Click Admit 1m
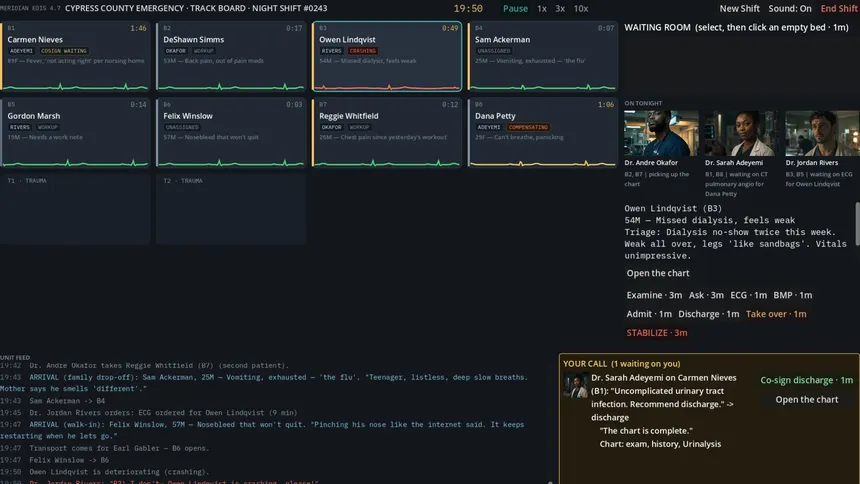 click(649, 314)
